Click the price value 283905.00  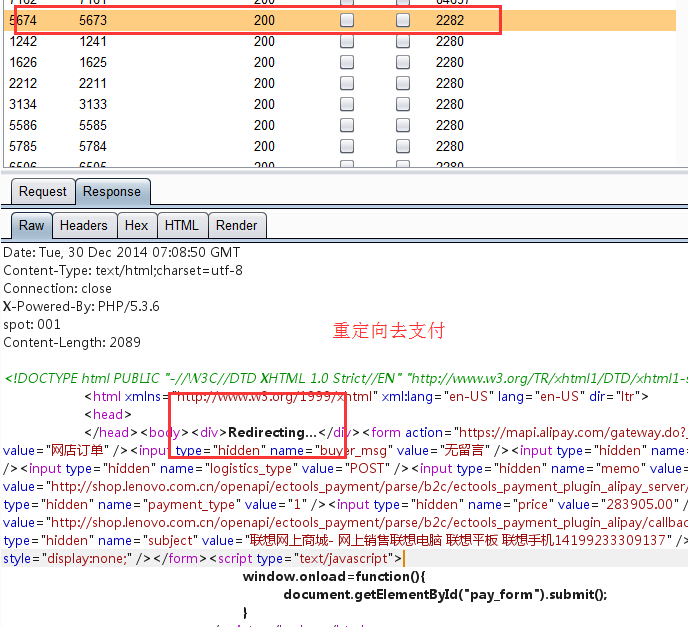click(x=639, y=505)
